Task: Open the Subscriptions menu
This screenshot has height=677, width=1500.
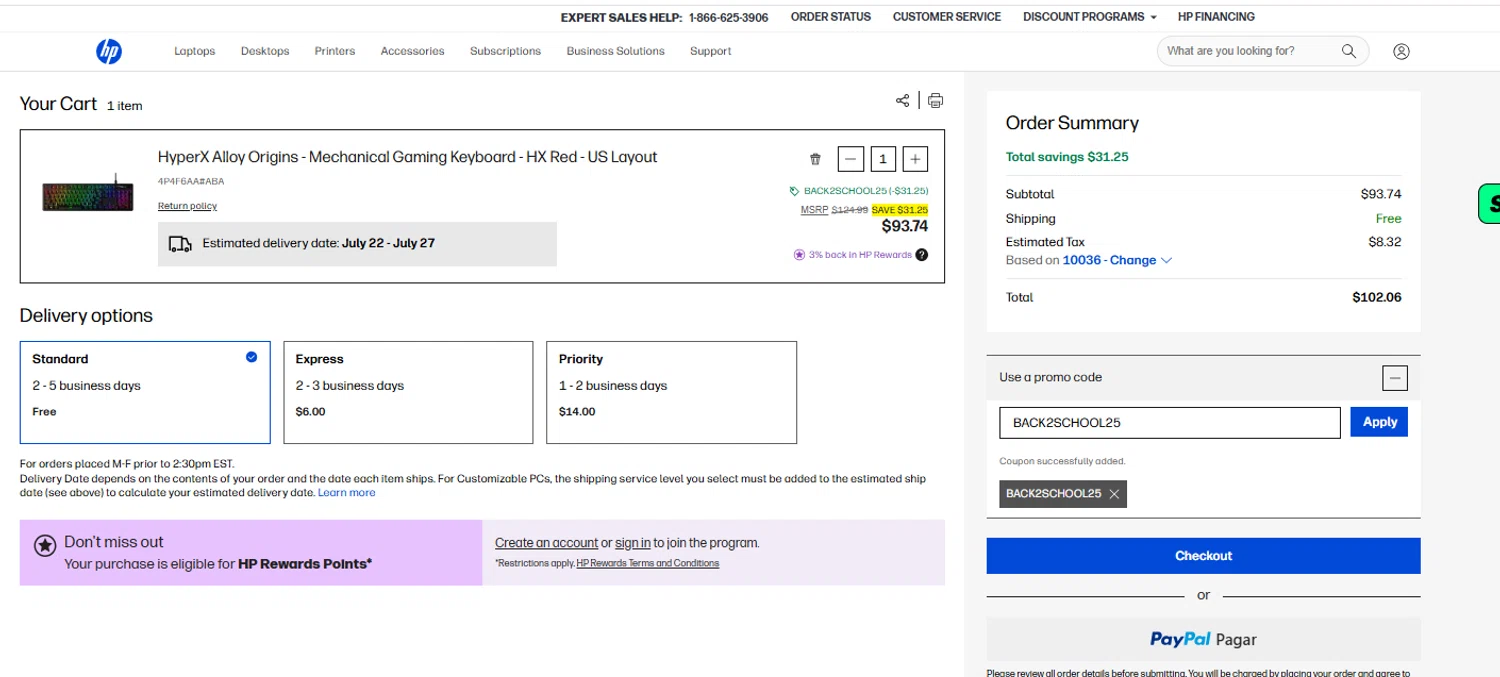Action: click(505, 51)
